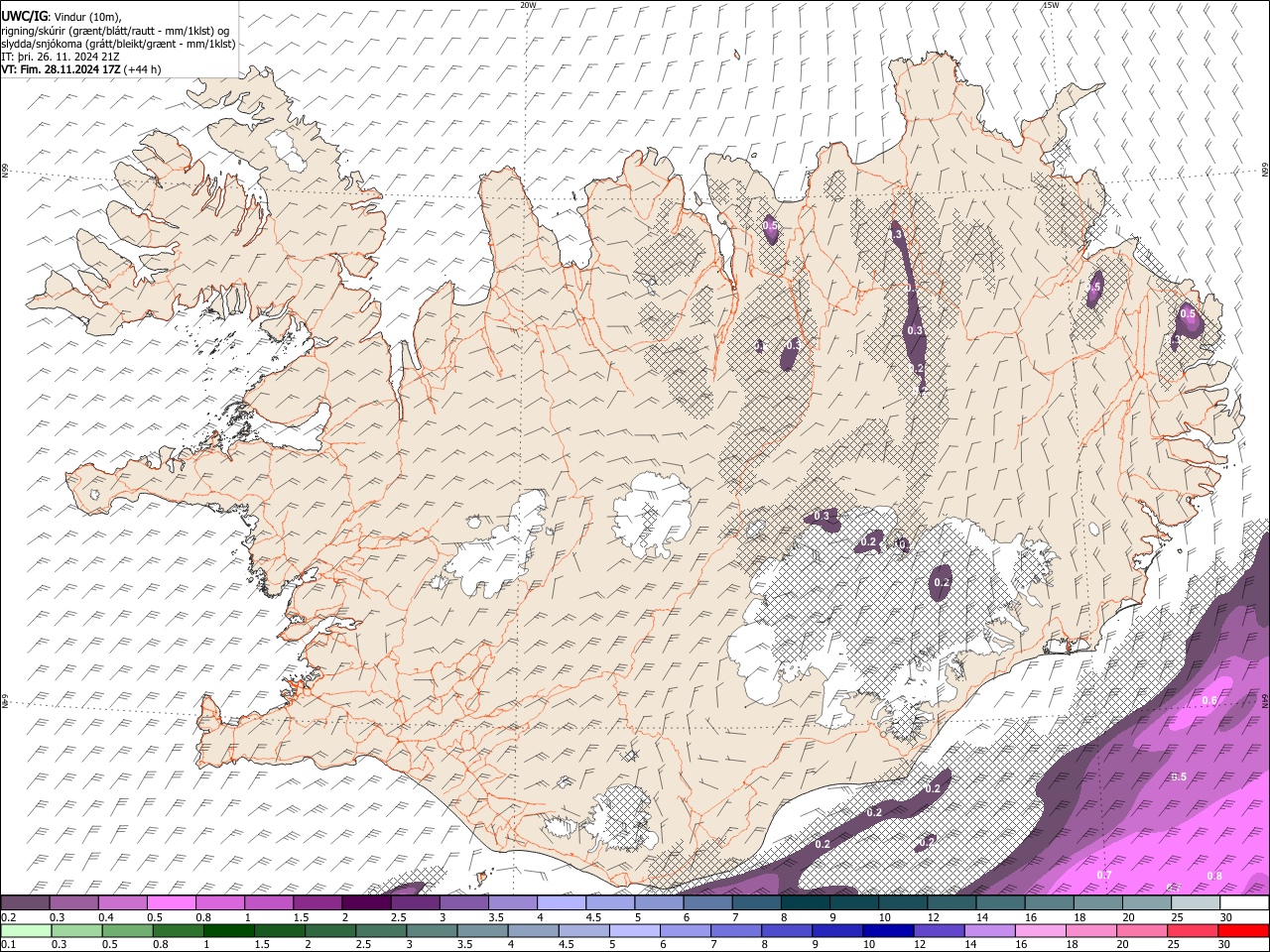Pick the pale lavender 4 snow legend swatch
The height and width of the screenshot is (952, 1270).
coord(562,902)
